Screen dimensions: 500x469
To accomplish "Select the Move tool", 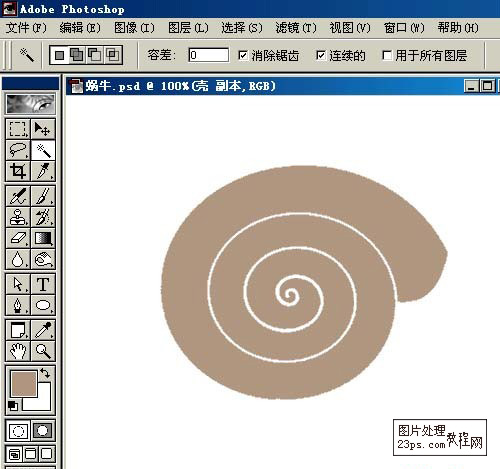I will click(43, 129).
